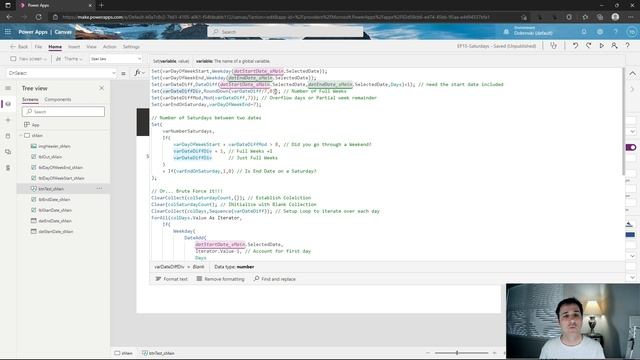
Task: Click the browser refresh button
Action: [x=38, y=17]
